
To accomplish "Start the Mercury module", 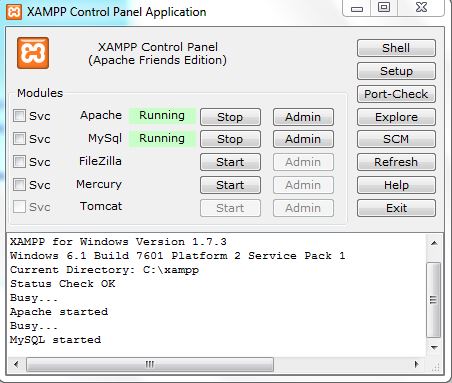I will coord(230,185).
